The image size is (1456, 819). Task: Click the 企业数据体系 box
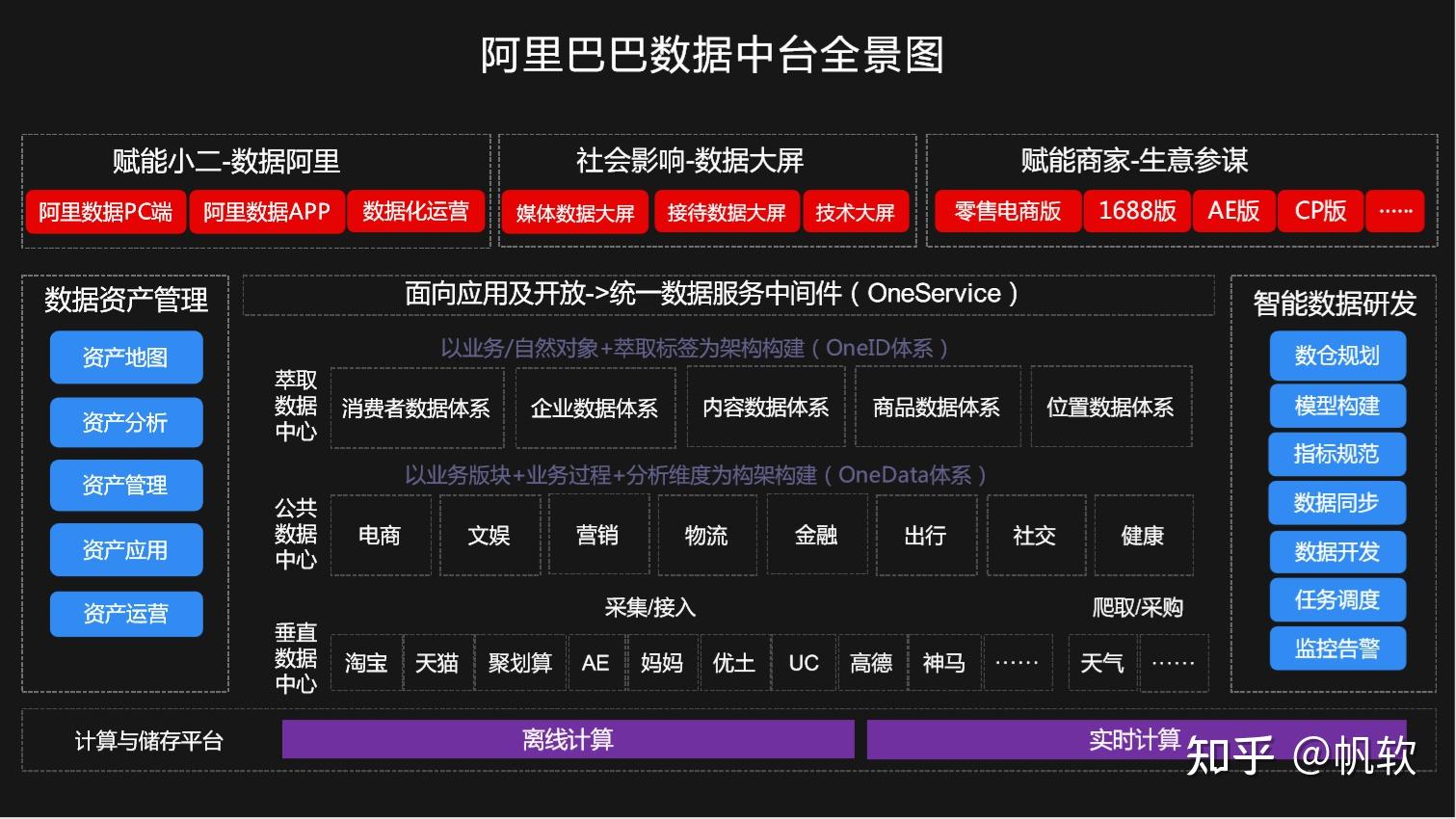595,408
